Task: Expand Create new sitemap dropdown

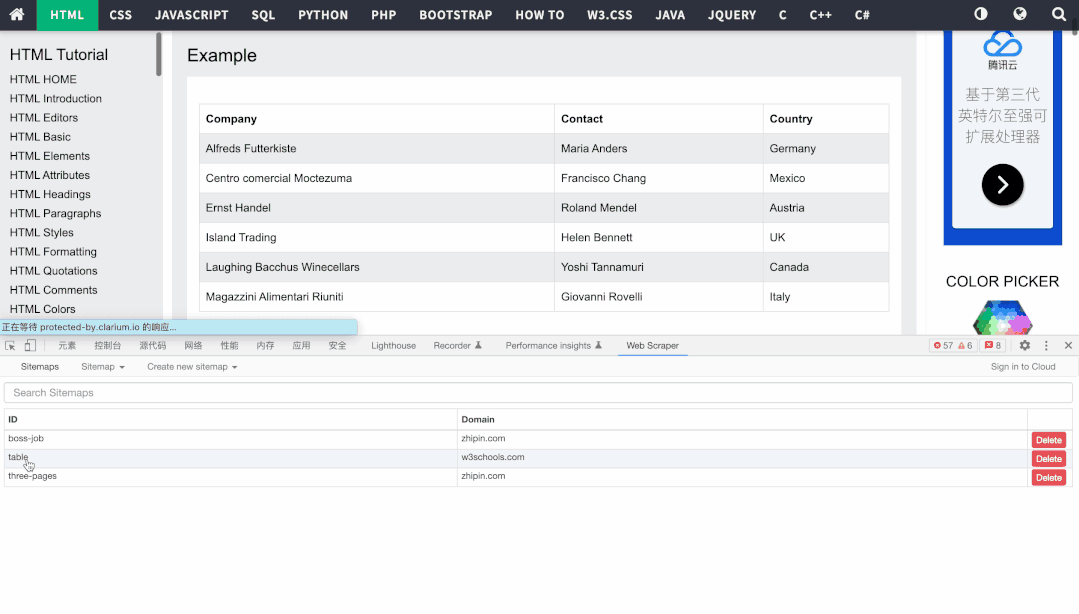Action: pyautogui.click(x=192, y=367)
